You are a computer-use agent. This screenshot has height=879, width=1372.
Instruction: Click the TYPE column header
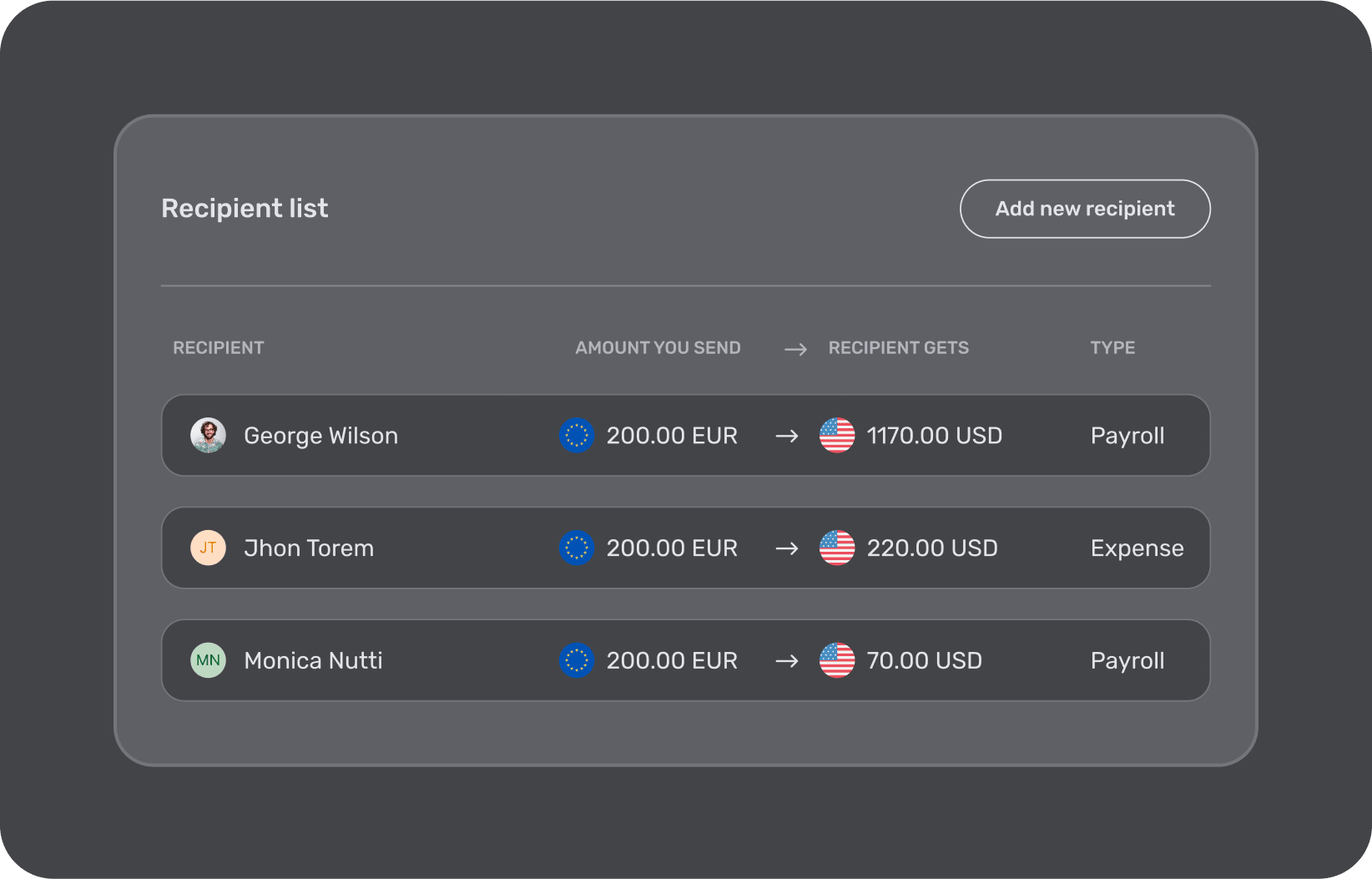pyautogui.click(x=1112, y=348)
